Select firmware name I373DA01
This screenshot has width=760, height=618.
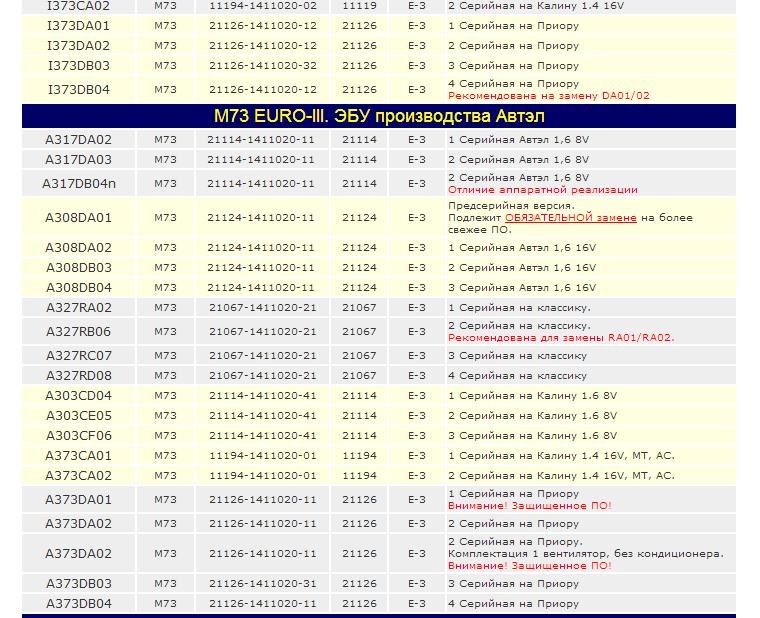pyautogui.click(x=79, y=26)
